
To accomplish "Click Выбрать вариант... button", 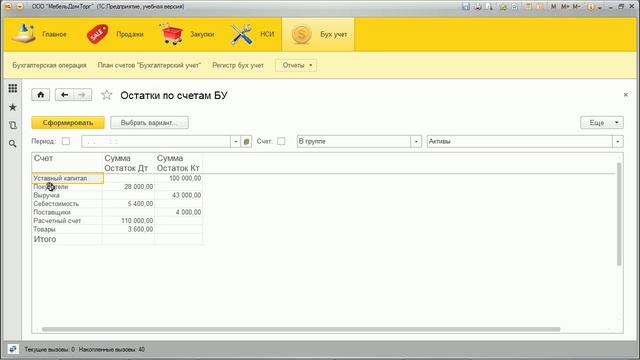I will 149,122.
